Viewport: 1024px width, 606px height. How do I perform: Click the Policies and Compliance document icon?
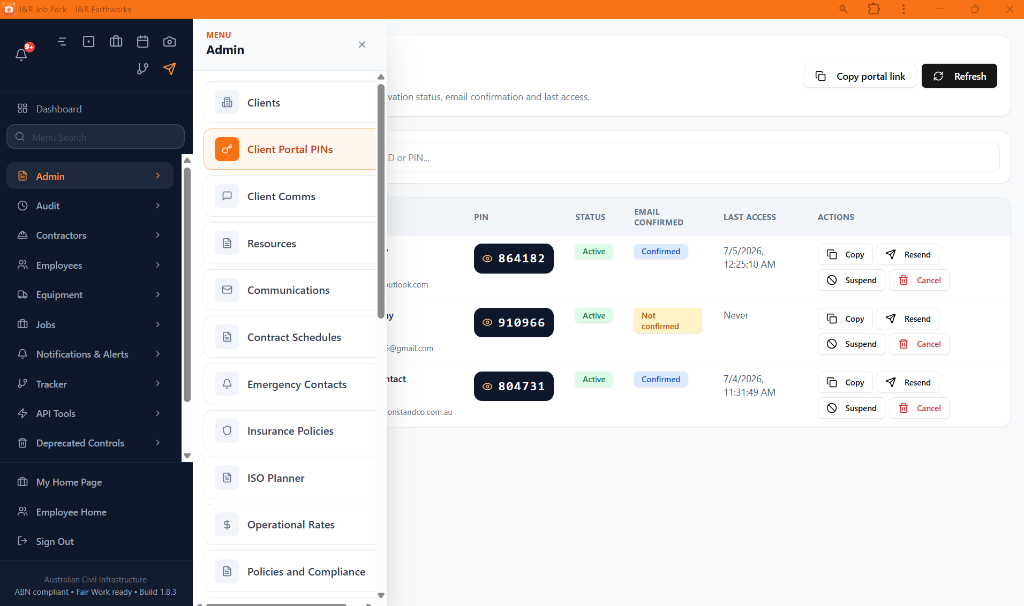point(227,571)
